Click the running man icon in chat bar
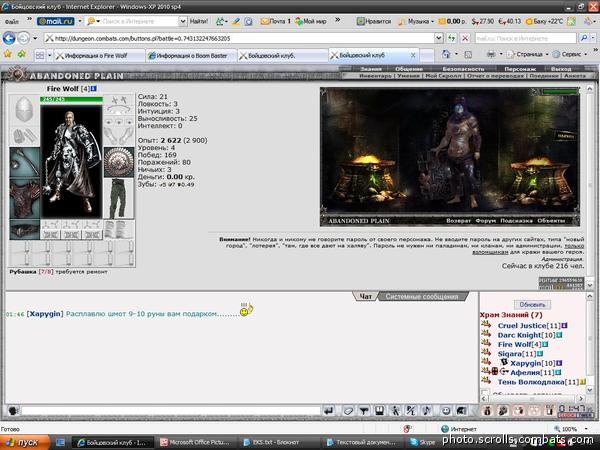 pos(395,411)
